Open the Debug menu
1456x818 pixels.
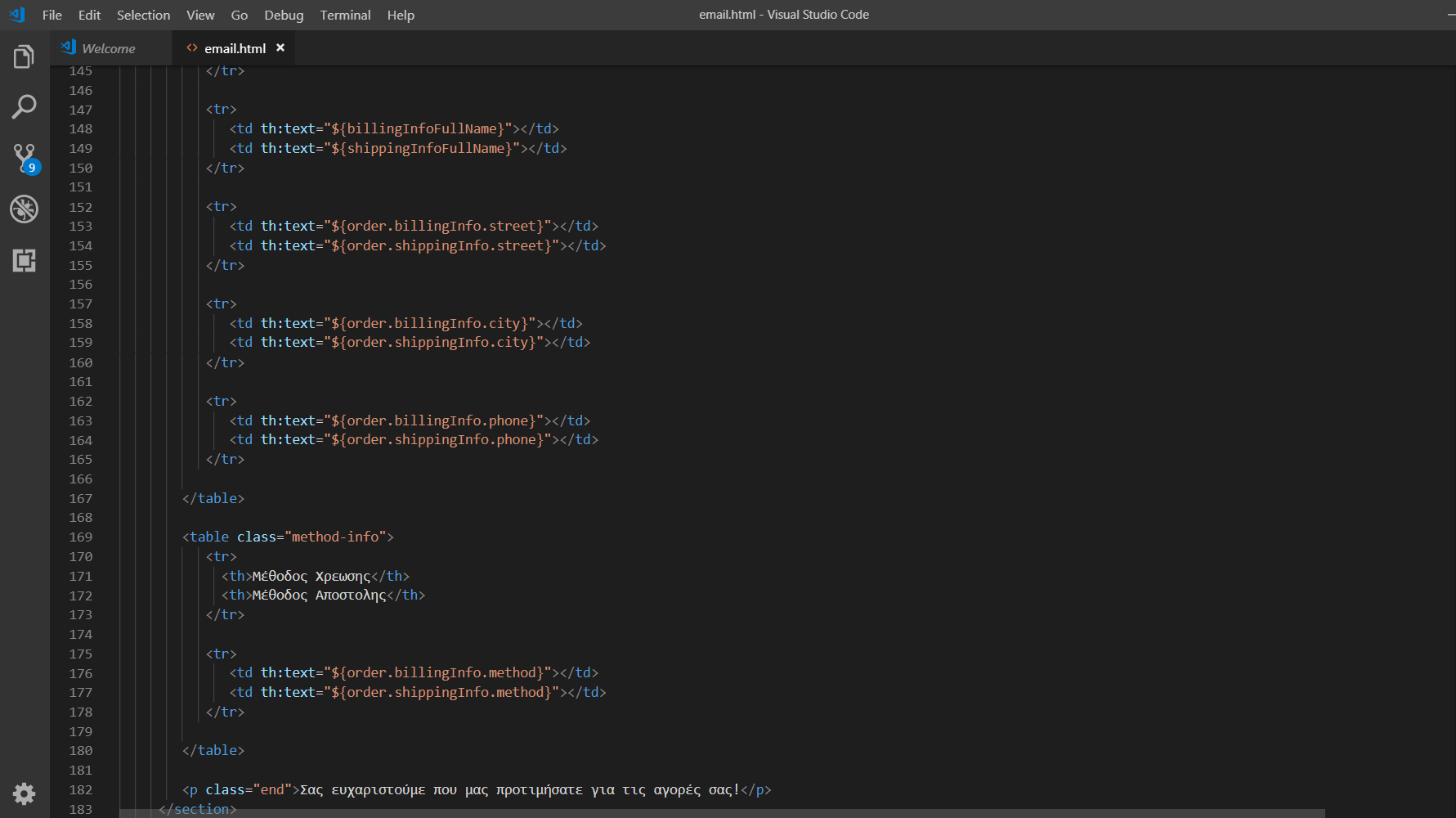(284, 15)
